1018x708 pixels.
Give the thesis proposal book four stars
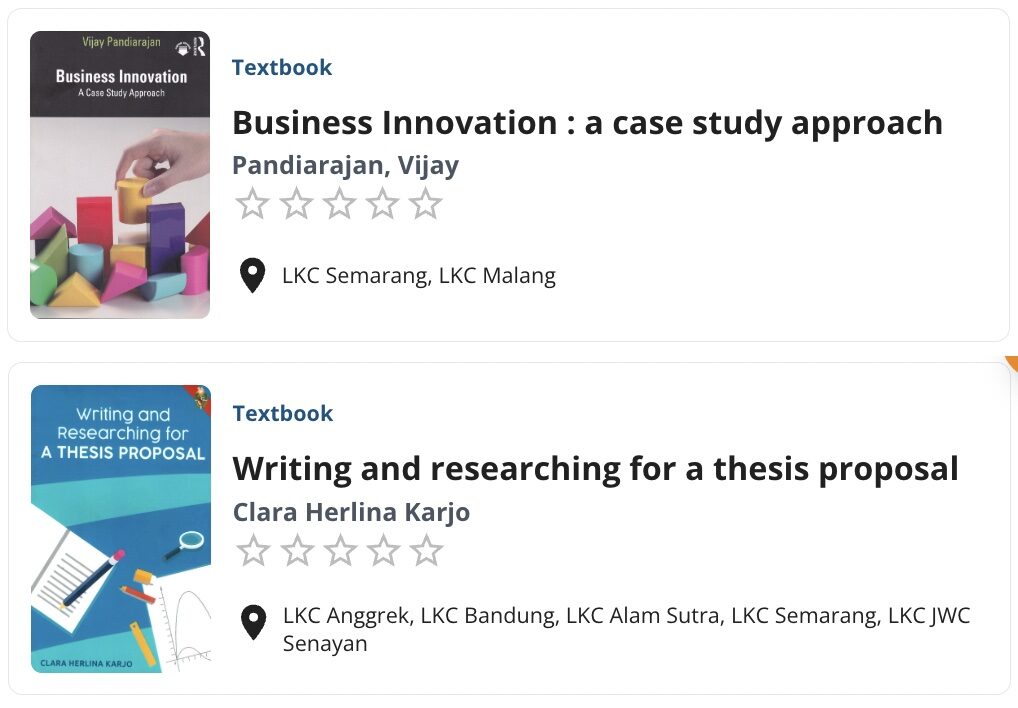pos(384,550)
